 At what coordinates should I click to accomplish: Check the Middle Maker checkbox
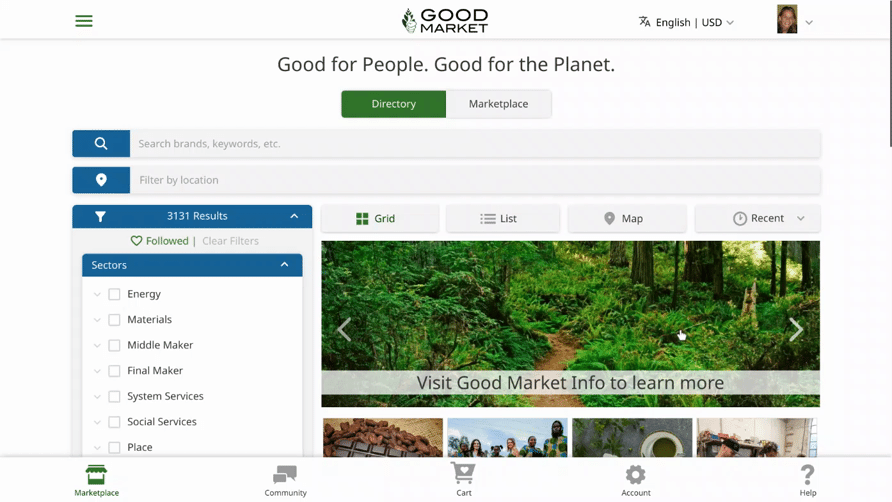coord(114,345)
